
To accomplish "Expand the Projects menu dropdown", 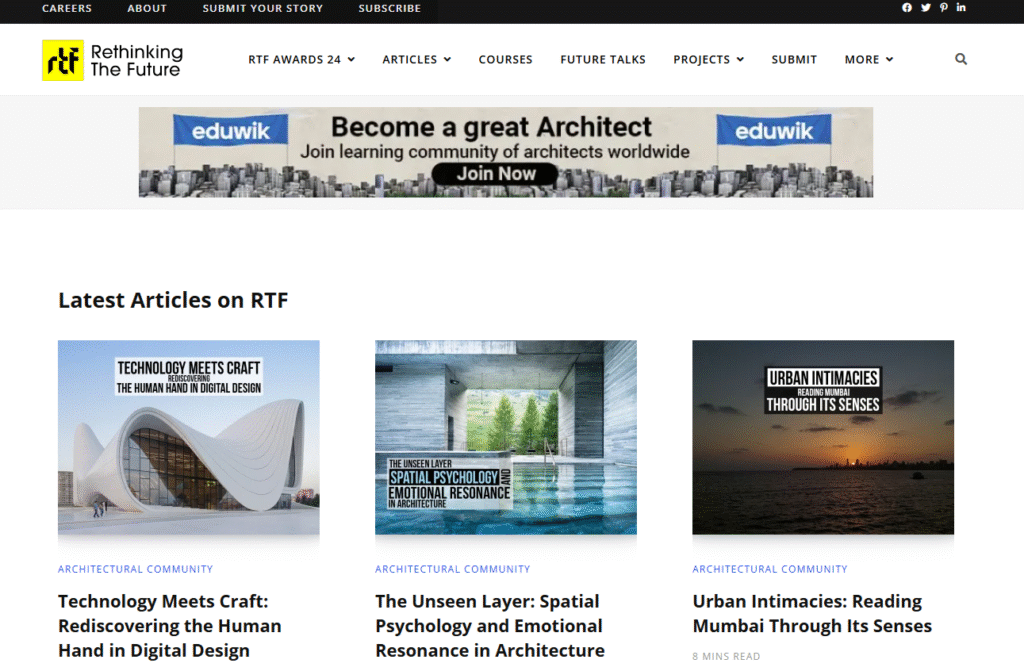I will 708,60.
